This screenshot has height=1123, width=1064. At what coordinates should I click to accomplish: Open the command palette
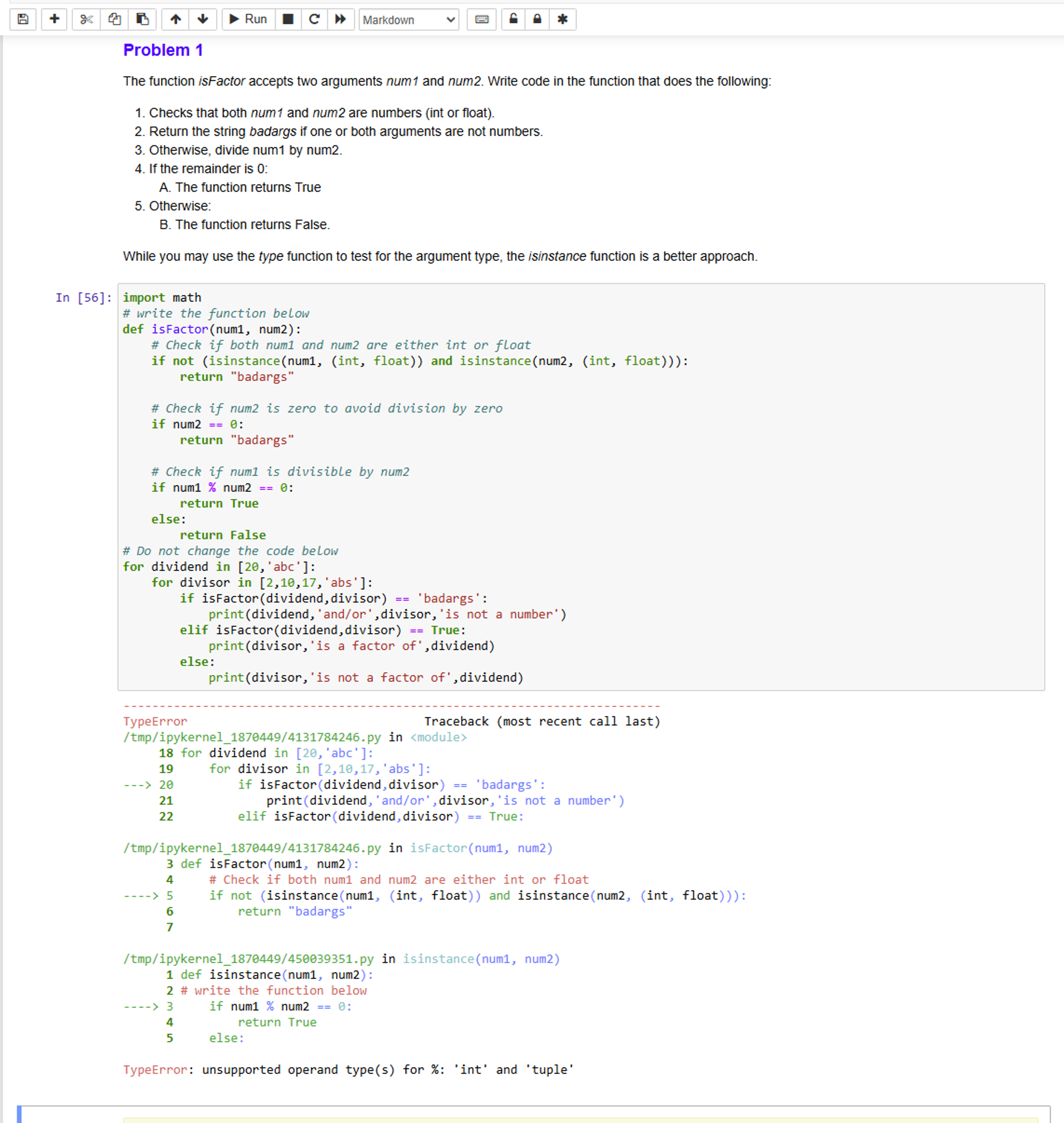tap(481, 19)
